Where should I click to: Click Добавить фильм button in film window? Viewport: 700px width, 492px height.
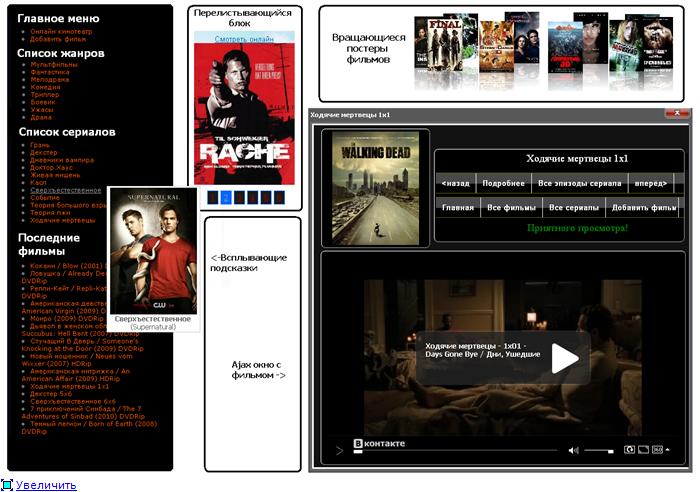click(x=644, y=208)
